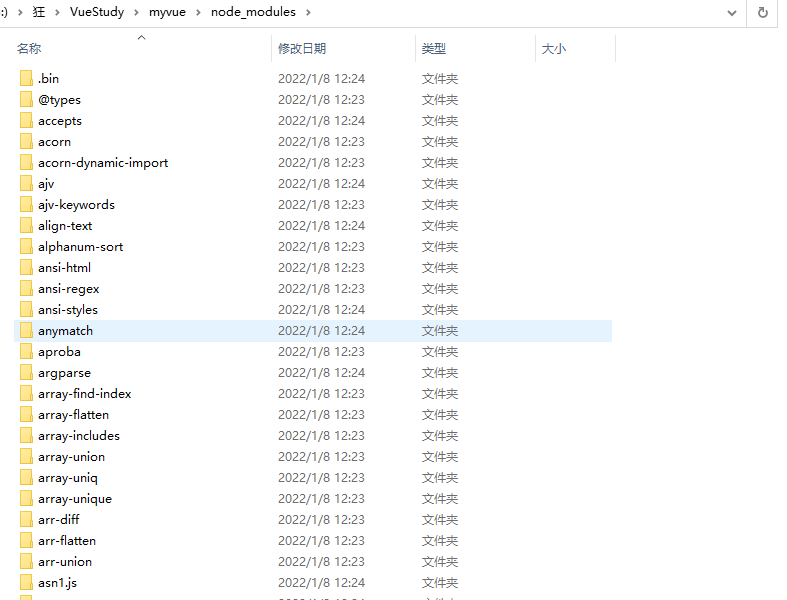Select the acorn-dynamic-import folder name
Image resolution: width=787 pixels, height=600 pixels.
[x=103, y=163]
